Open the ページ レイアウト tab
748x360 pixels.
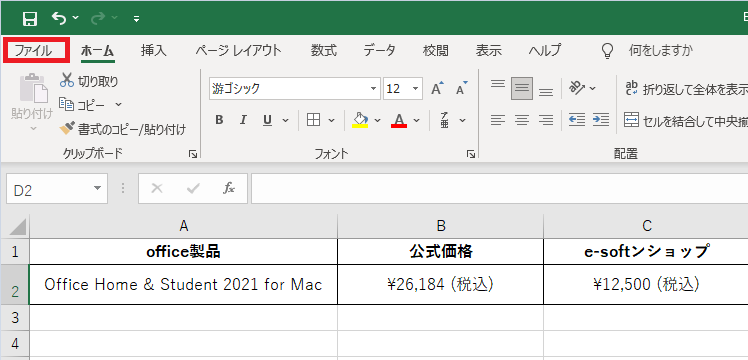click(x=238, y=50)
